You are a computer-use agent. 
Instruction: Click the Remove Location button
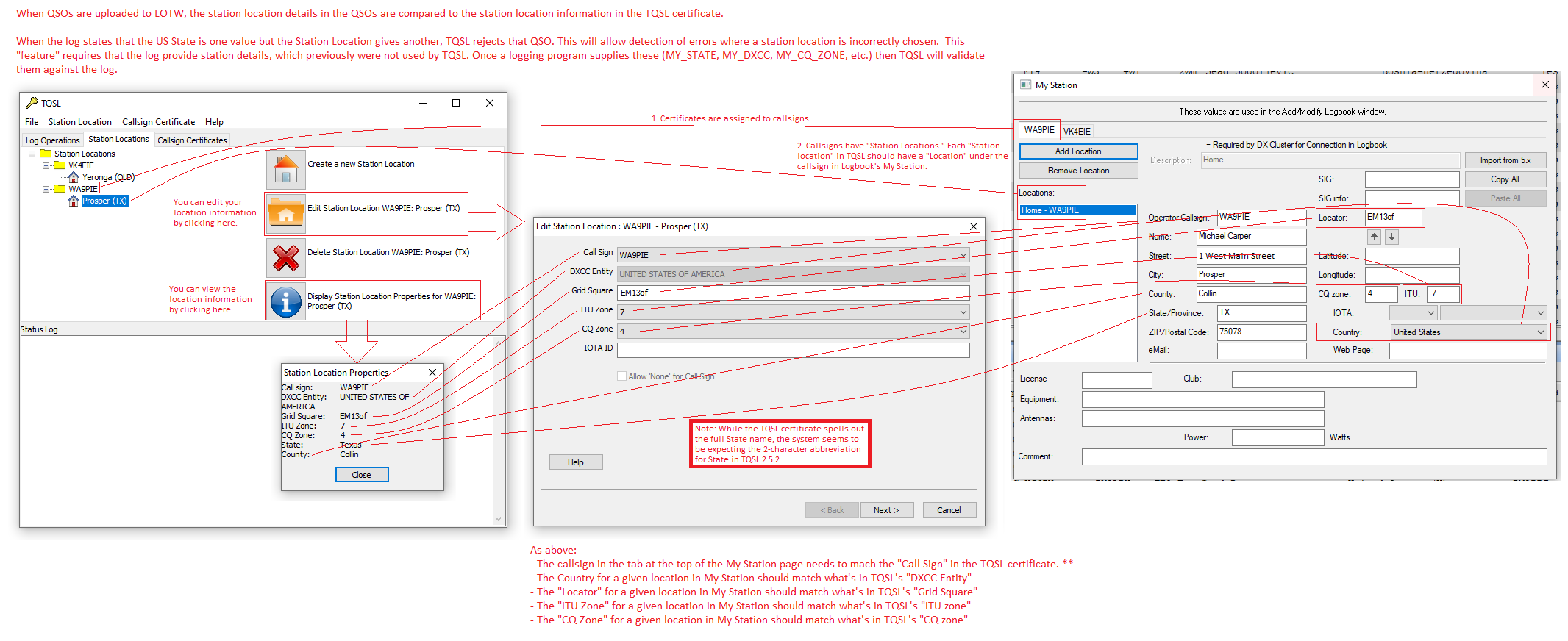[x=1078, y=171]
